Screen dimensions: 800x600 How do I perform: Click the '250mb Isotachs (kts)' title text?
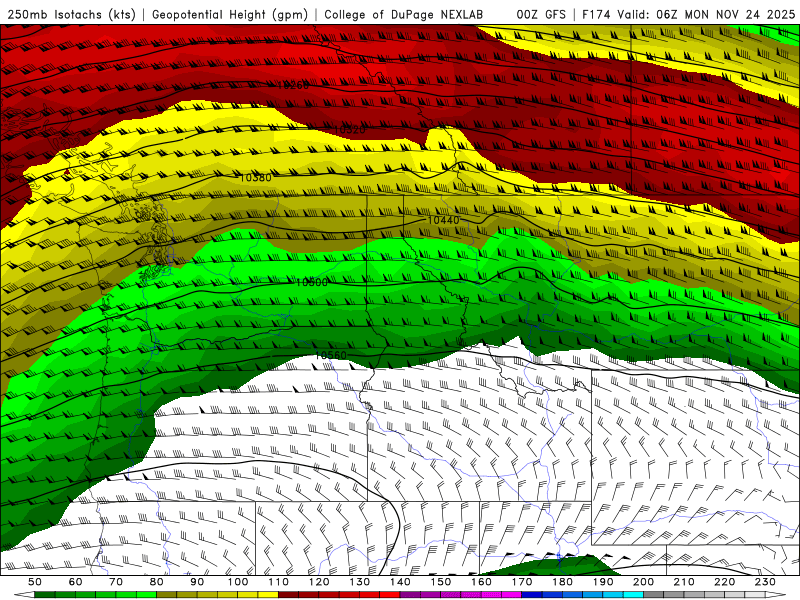[71, 14]
